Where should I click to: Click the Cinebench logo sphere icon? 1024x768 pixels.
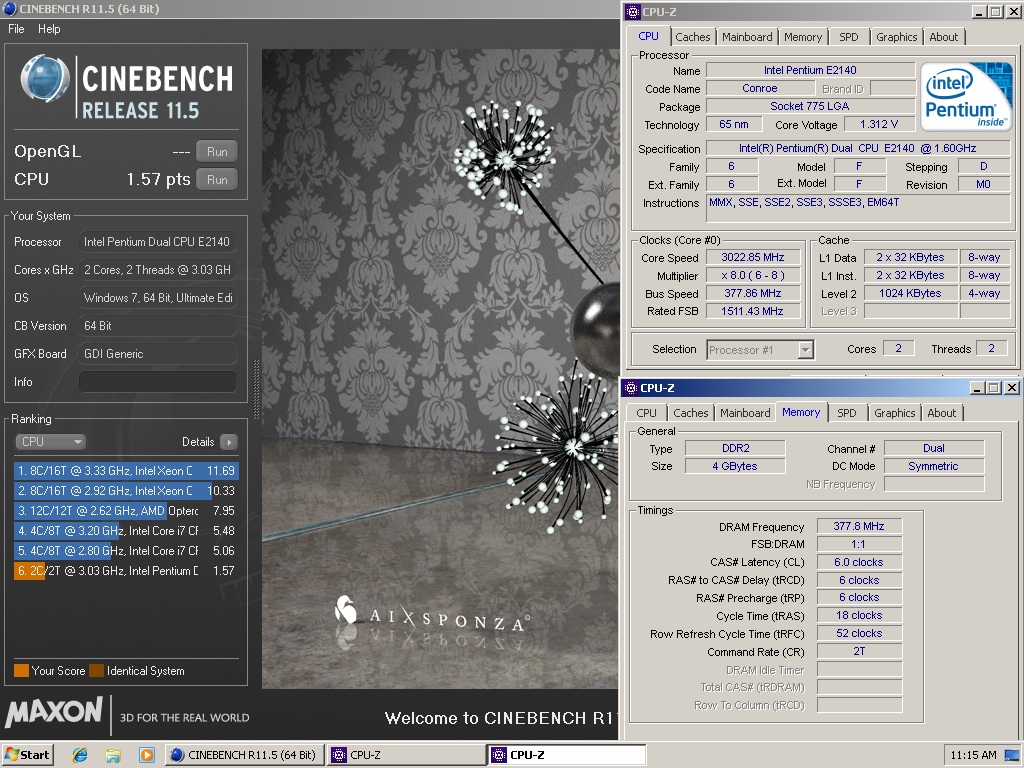(44, 78)
